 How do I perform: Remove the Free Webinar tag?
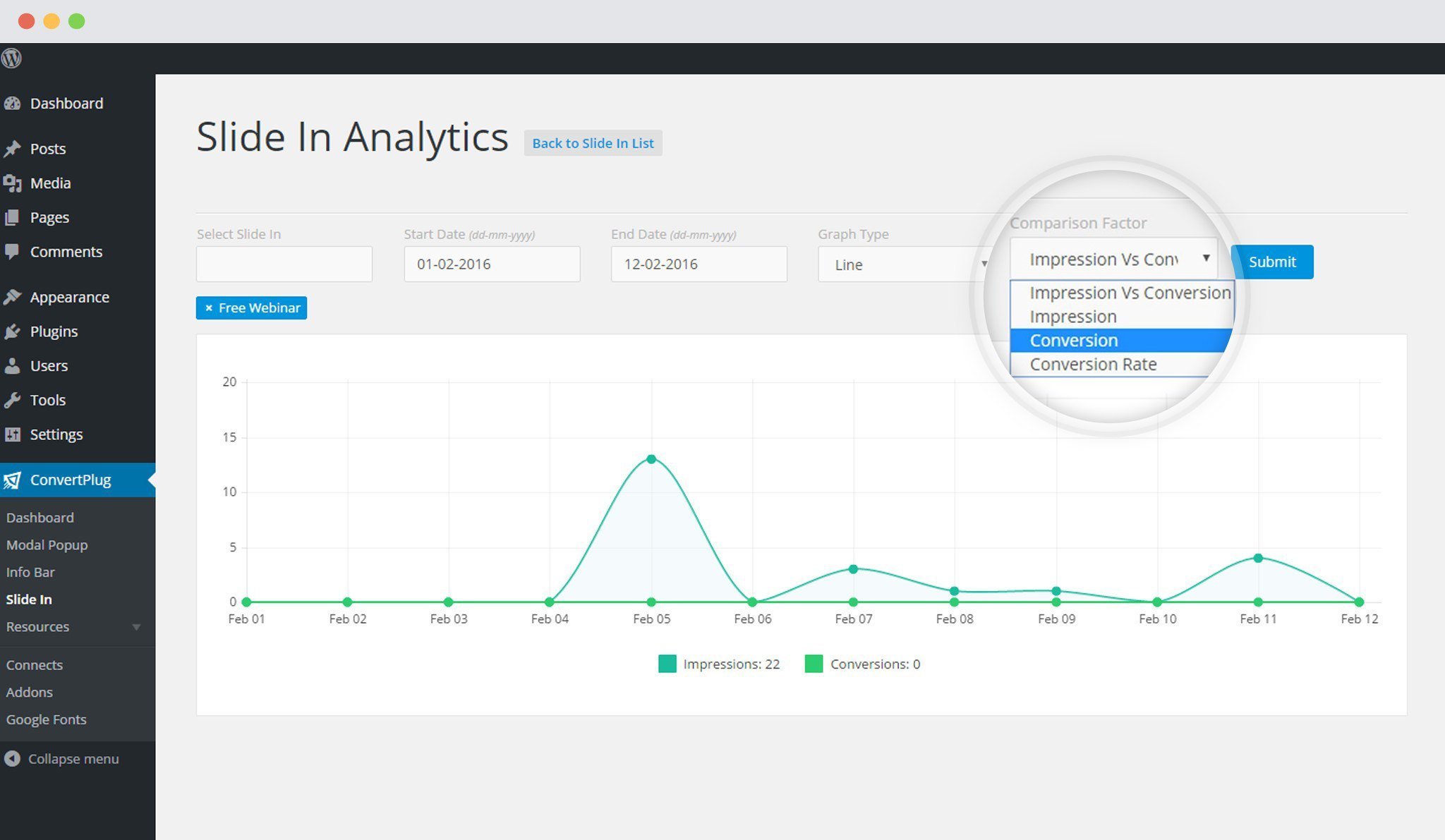(208, 308)
